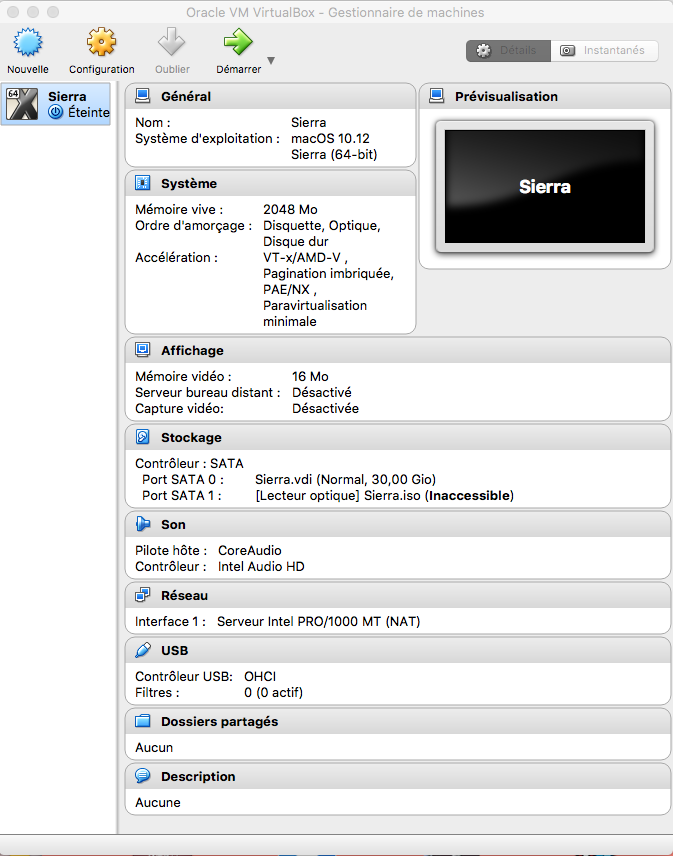
Task: Click the Serveur bureau distant Désactivé value
Action: (x=321, y=392)
